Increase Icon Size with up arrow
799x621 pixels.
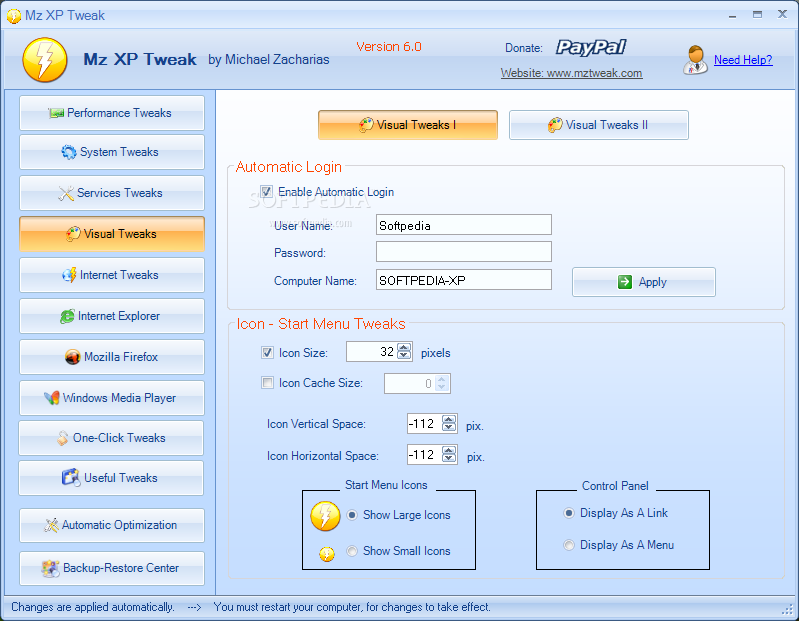pyautogui.click(x=404, y=348)
